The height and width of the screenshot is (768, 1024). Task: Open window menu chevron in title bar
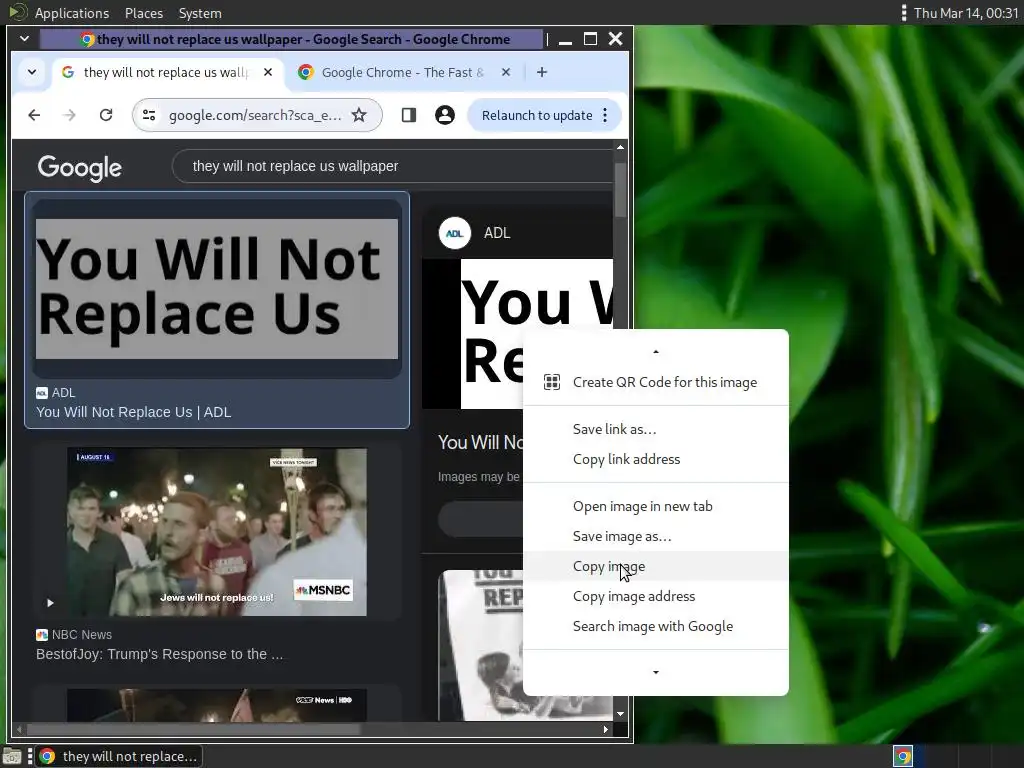point(24,39)
